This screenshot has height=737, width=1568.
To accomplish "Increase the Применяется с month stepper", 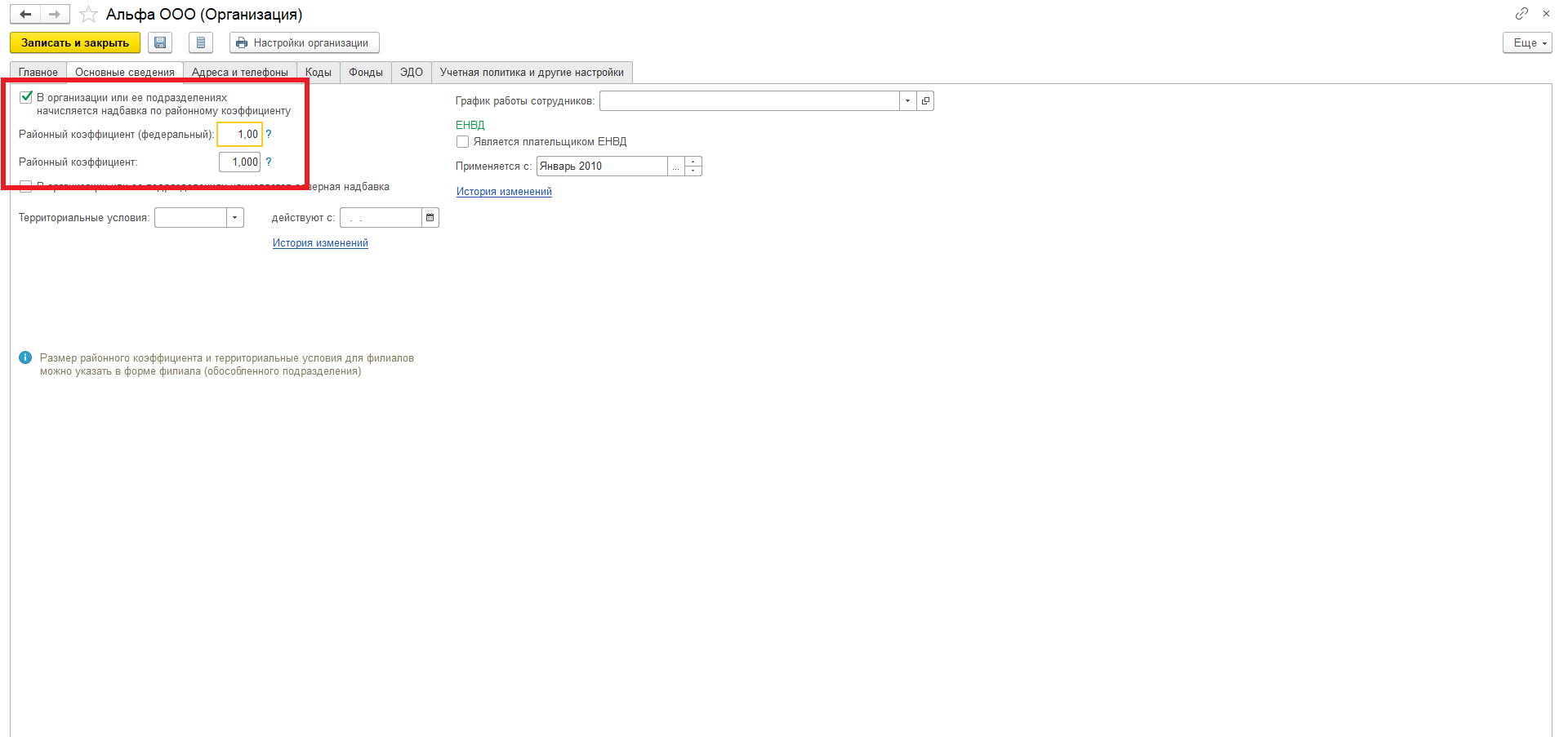I will [x=693, y=161].
